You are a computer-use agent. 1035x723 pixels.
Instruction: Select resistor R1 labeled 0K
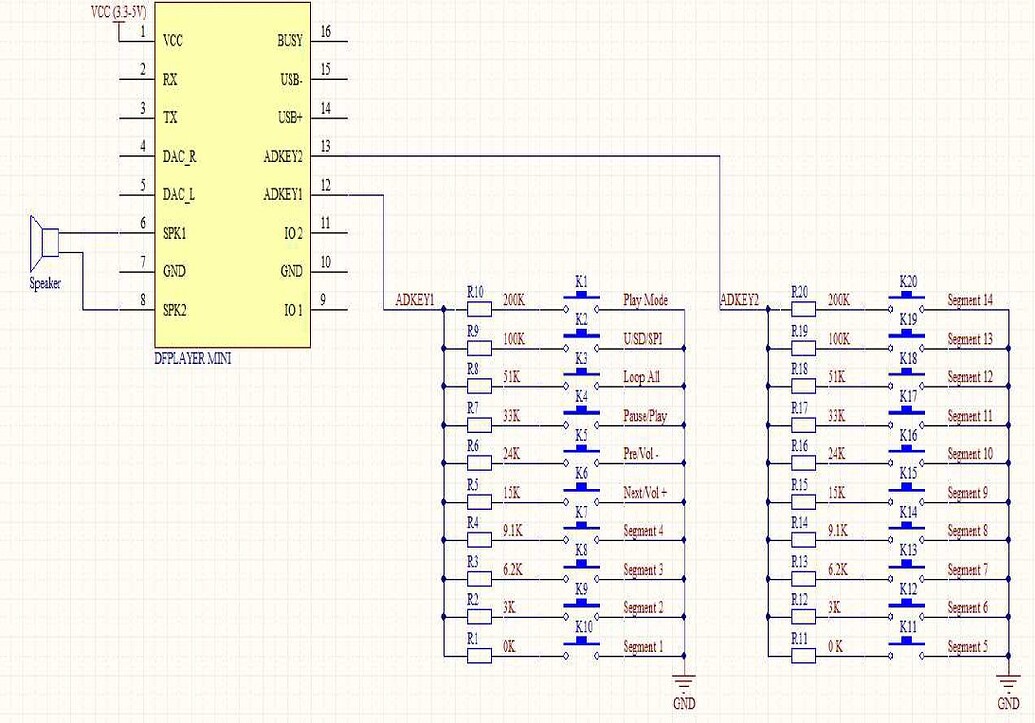pyautogui.click(x=478, y=654)
